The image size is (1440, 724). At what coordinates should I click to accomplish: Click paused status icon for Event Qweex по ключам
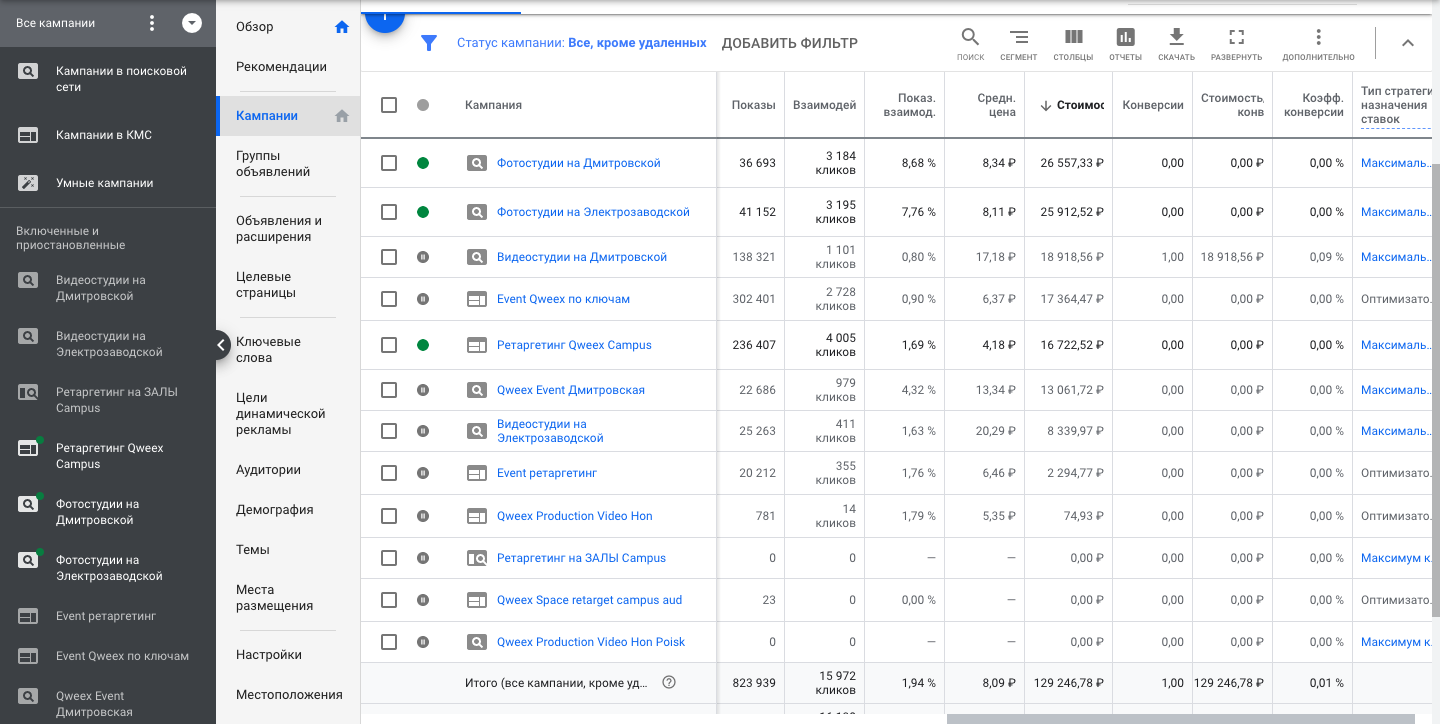tap(423, 299)
